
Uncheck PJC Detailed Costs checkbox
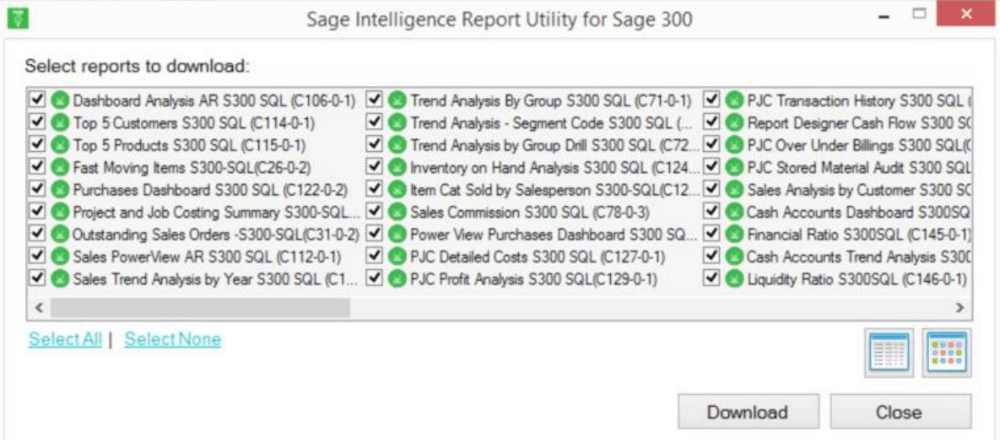(x=375, y=256)
